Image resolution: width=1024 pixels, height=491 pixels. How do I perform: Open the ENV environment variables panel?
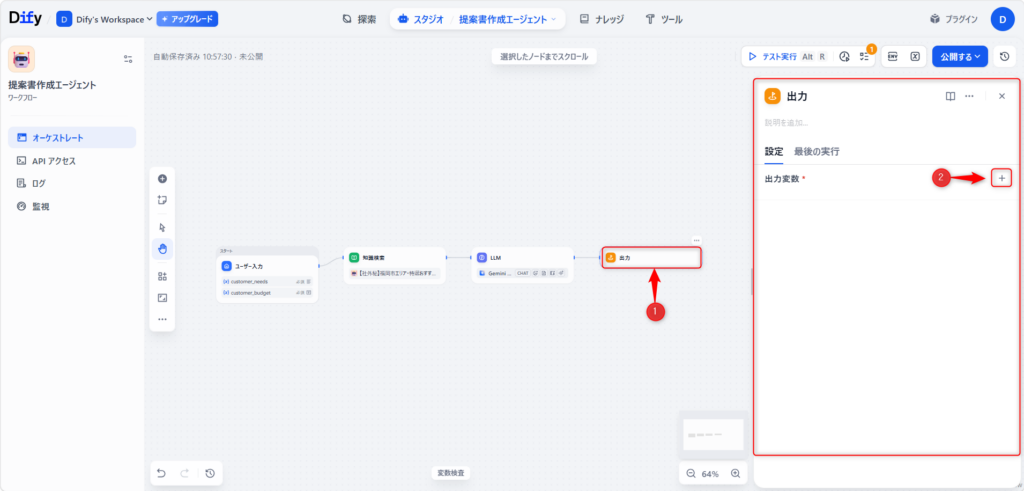pyautogui.click(x=892, y=57)
